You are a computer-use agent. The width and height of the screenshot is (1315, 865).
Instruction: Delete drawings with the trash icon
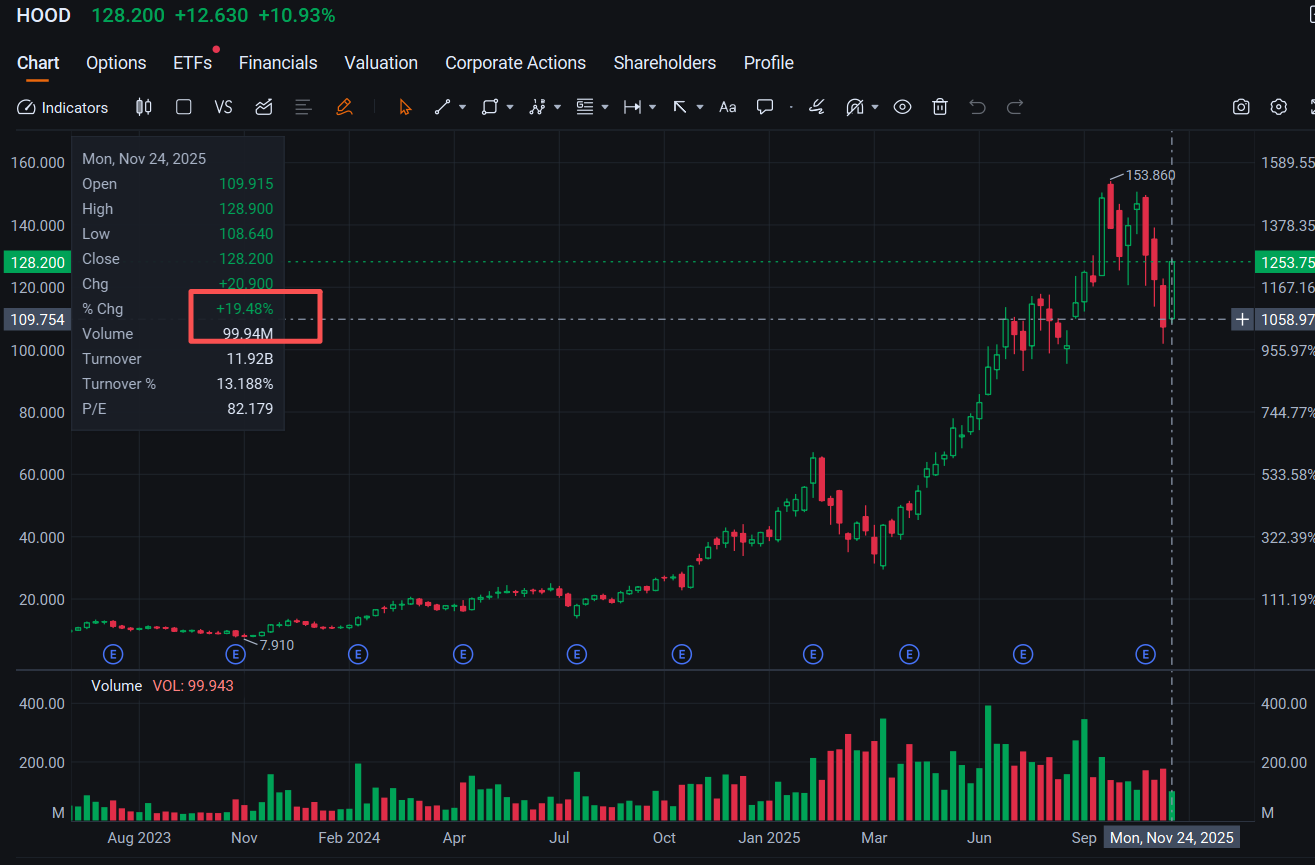point(940,107)
